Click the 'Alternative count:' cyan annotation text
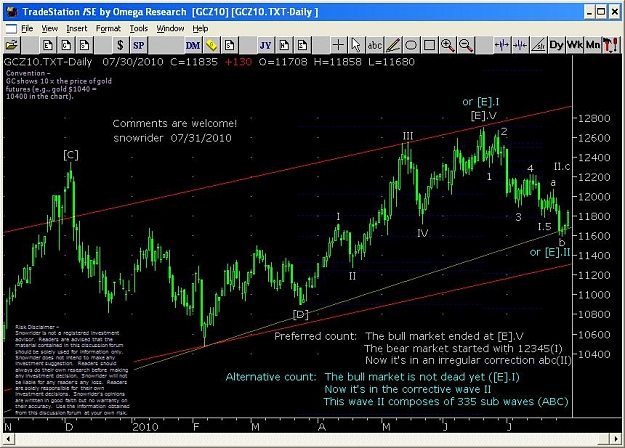This screenshot has width=625, height=448. click(271, 377)
